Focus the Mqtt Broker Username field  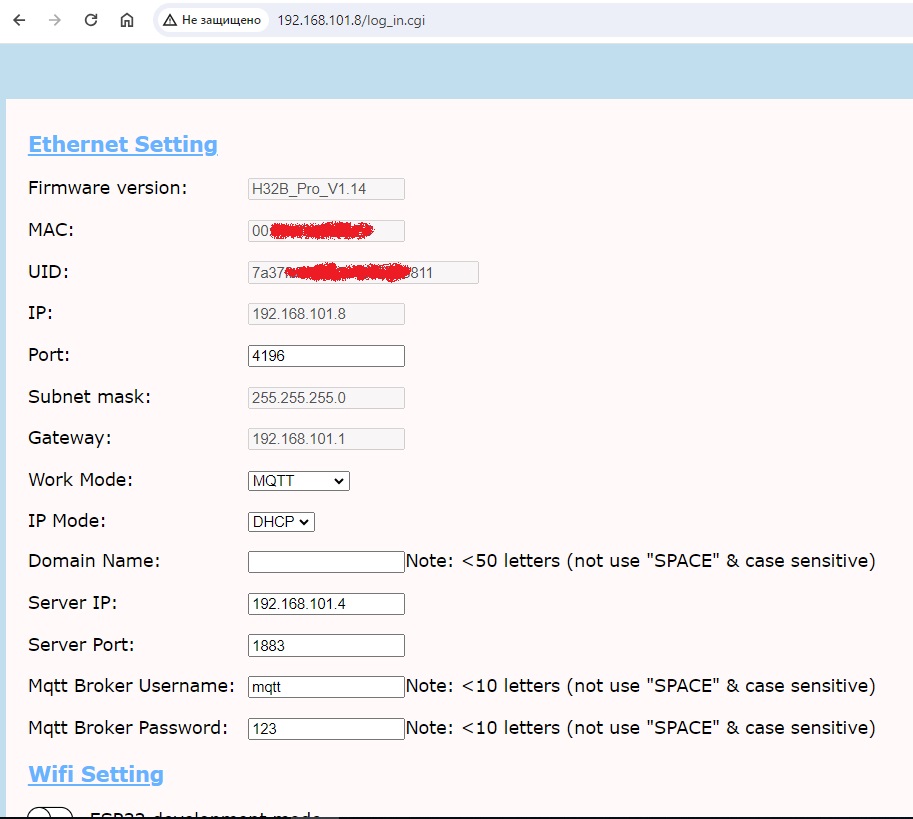pyautogui.click(x=326, y=687)
